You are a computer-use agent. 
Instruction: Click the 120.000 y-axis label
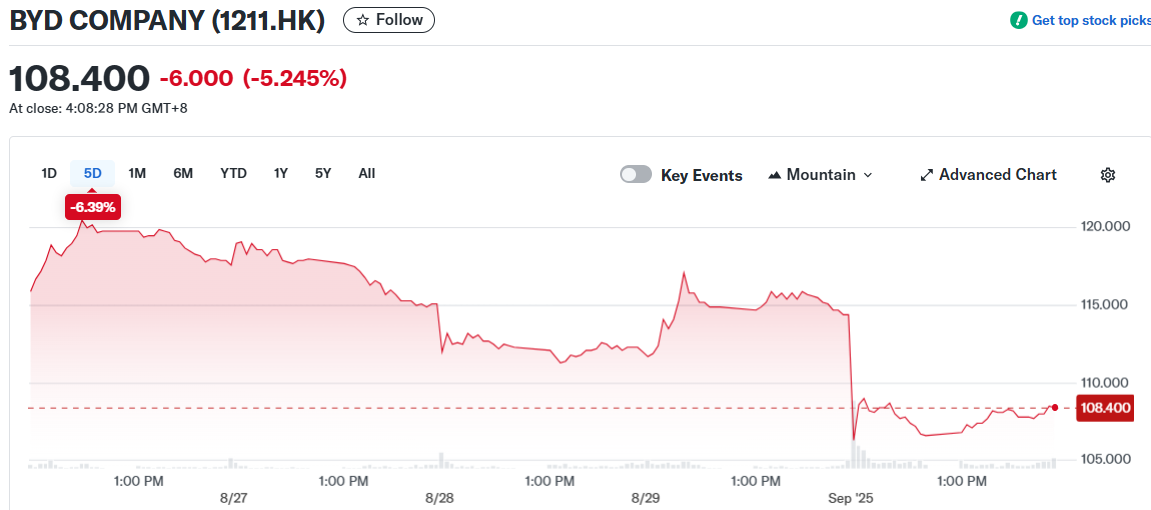[1107, 227]
